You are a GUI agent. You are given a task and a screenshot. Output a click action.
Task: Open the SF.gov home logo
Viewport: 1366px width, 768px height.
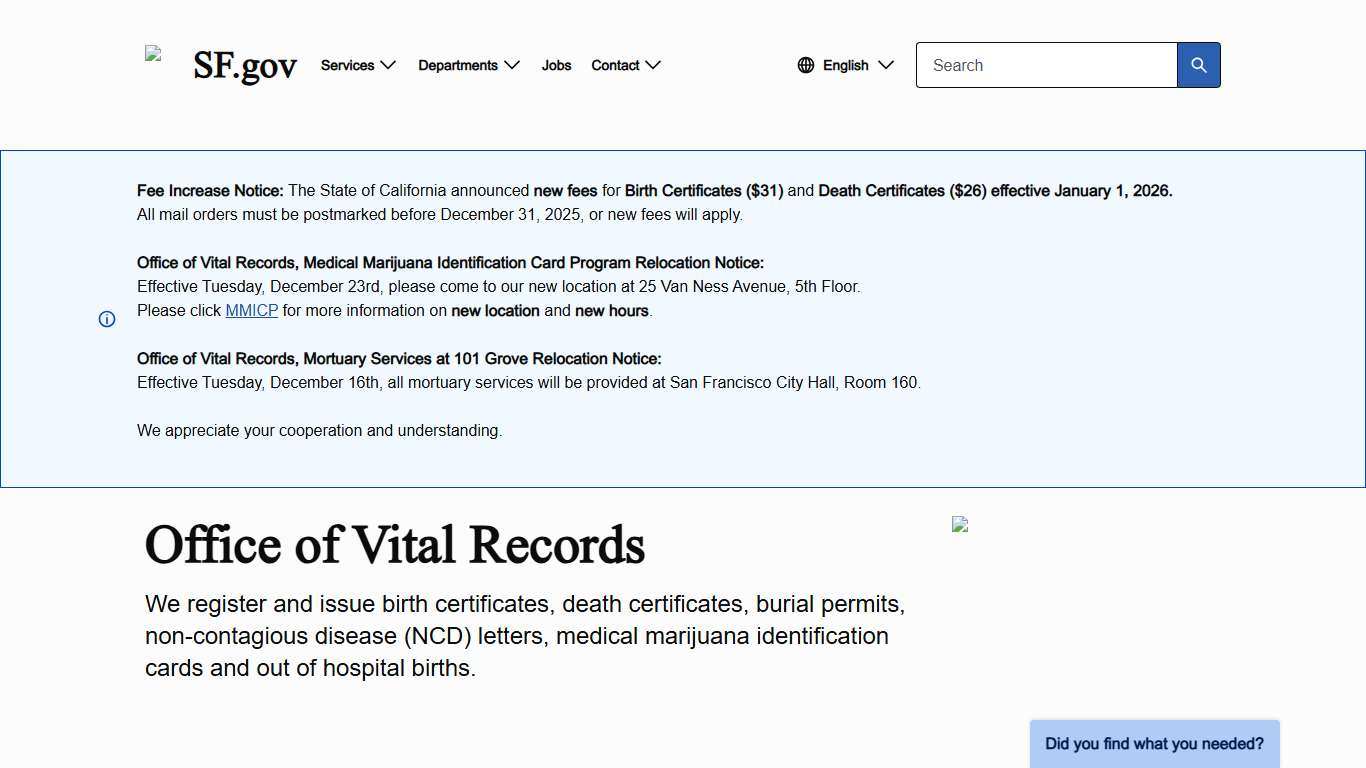tap(244, 65)
